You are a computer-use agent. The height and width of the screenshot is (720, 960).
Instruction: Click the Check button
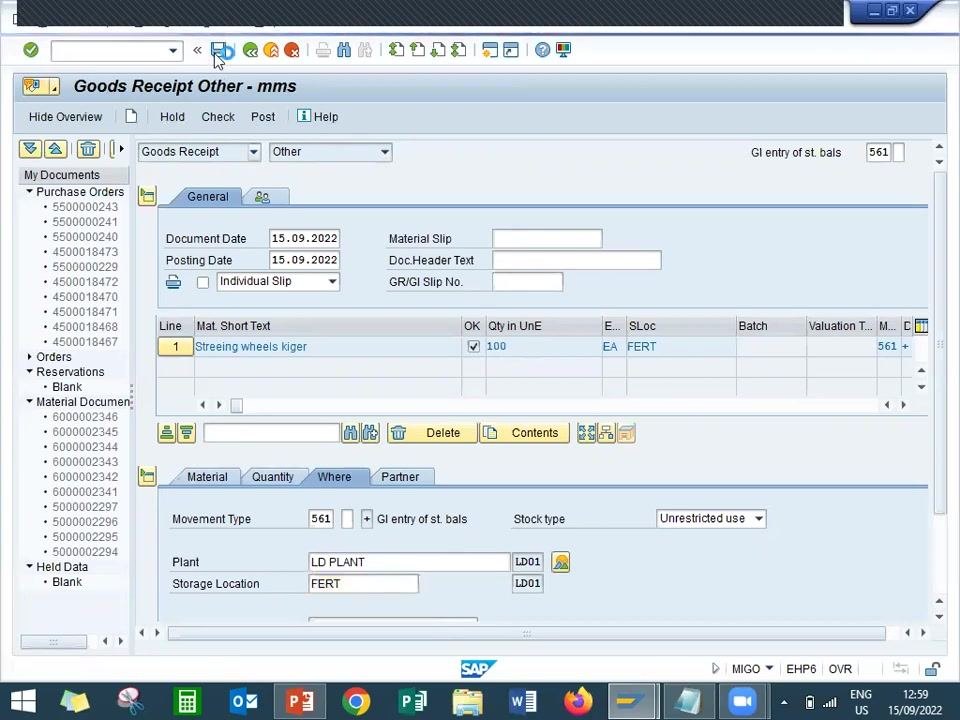point(218,117)
